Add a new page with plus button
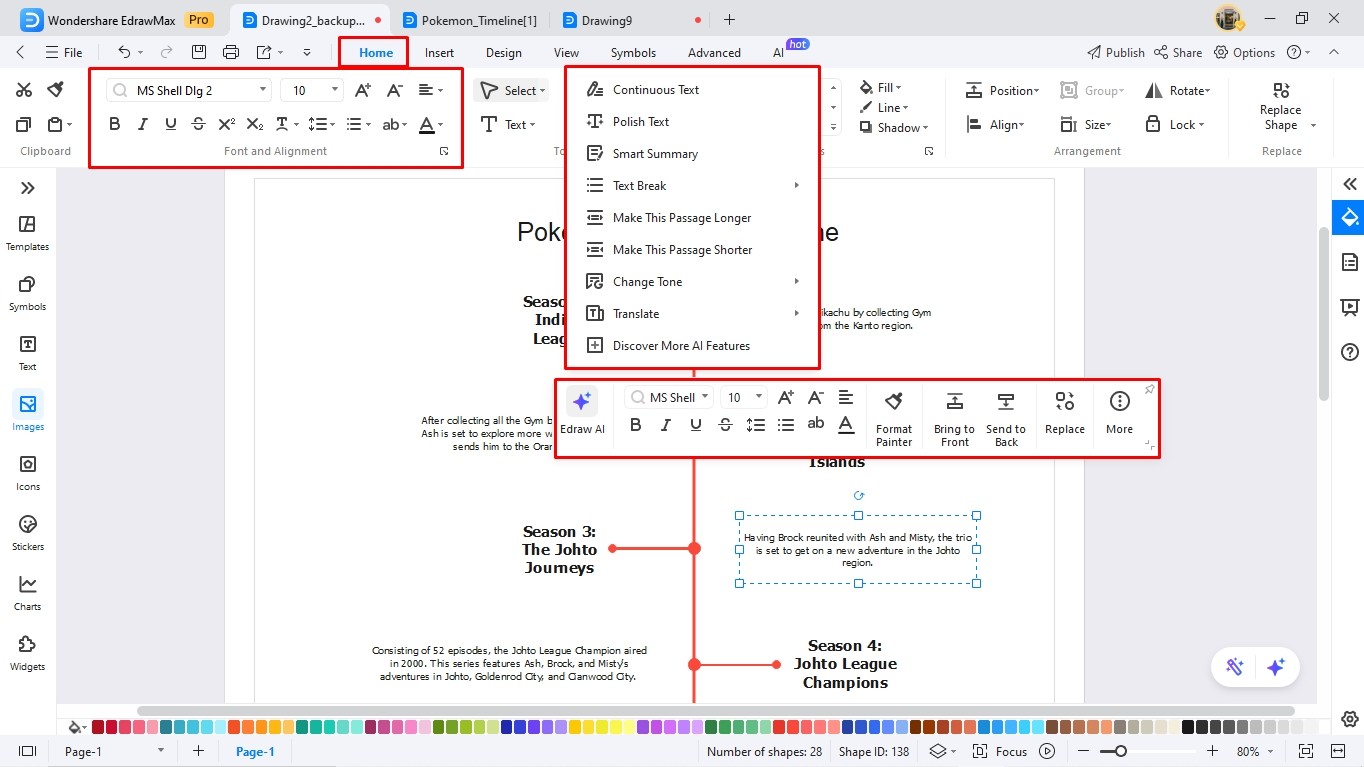Screen dimensions: 1364x767 point(198,751)
